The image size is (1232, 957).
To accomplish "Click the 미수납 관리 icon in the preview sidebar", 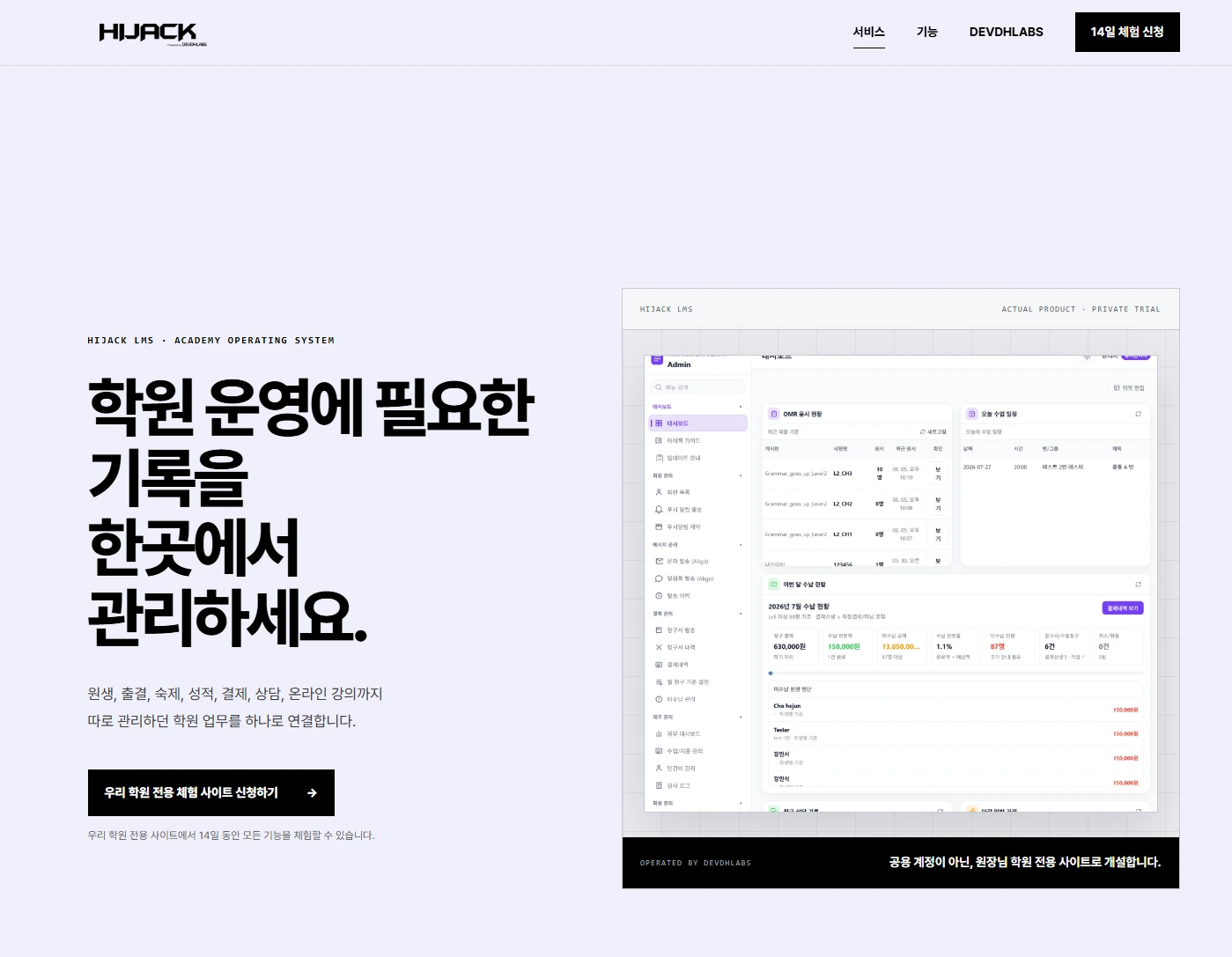I will (x=659, y=699).
